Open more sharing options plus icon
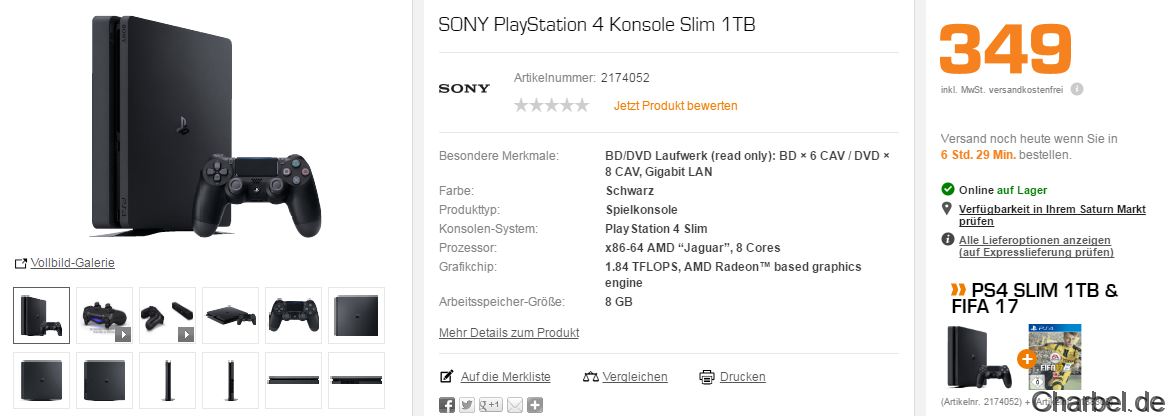 click(x=535, y=405)
